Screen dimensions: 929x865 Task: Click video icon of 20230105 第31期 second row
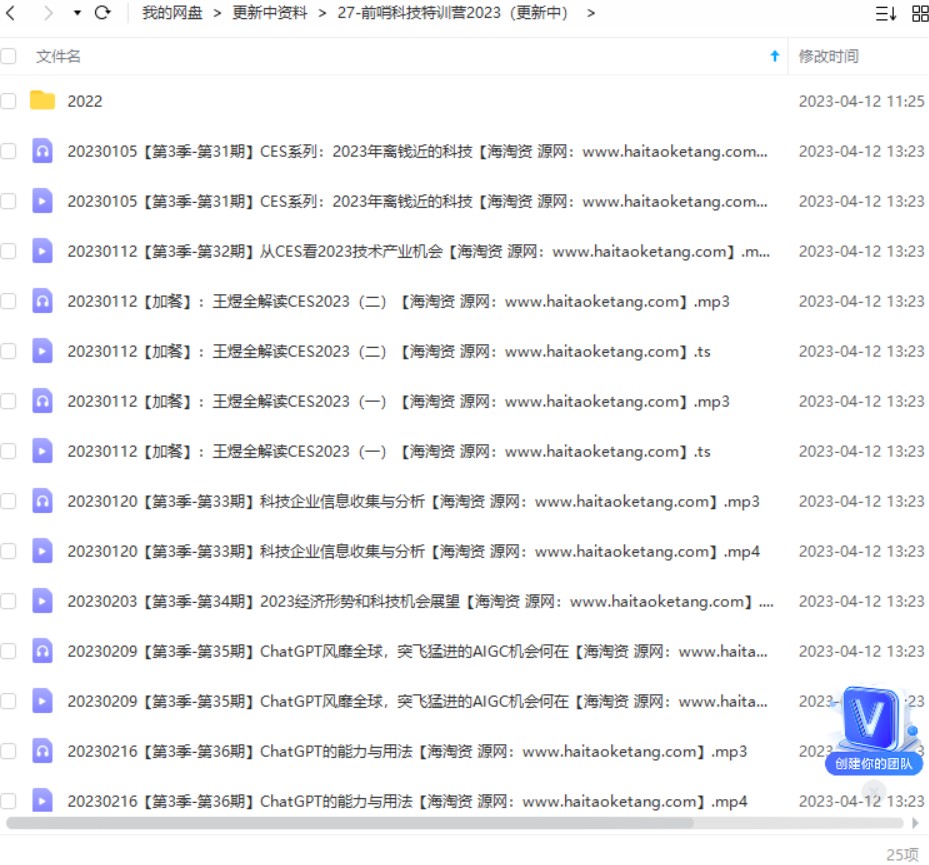pyautogui.click(x=42, y=201)
